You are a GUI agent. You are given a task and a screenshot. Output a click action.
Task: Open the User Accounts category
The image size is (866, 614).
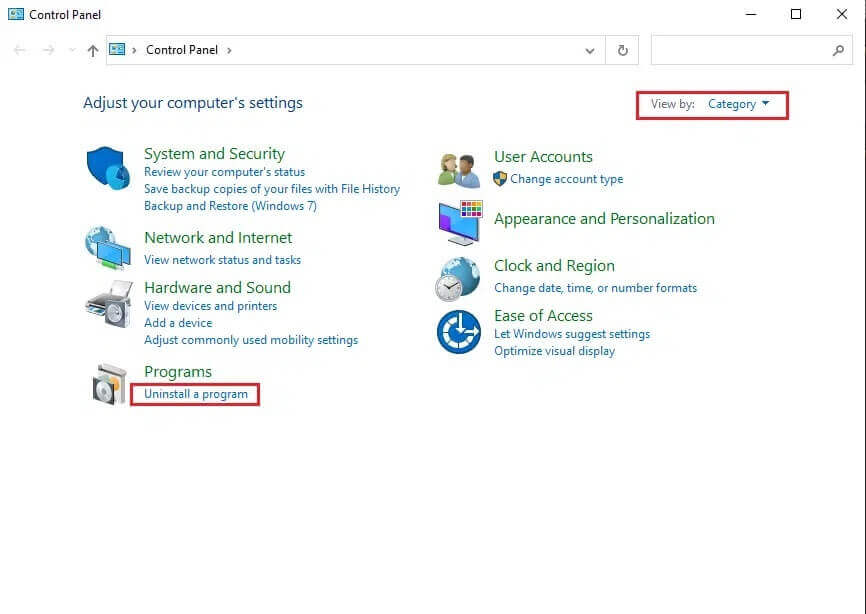543,157
